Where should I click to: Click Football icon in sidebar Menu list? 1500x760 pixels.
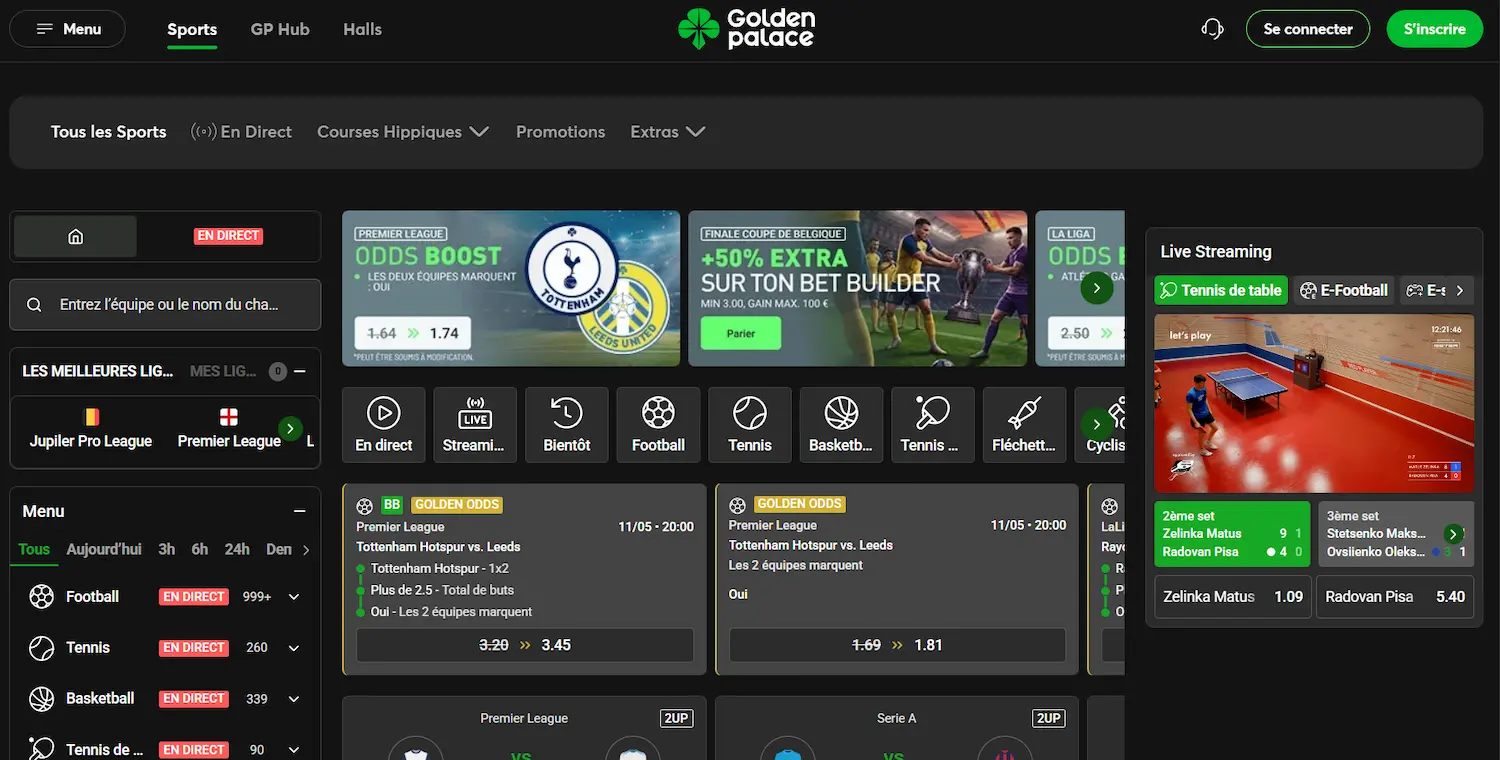tap(42, 597)
